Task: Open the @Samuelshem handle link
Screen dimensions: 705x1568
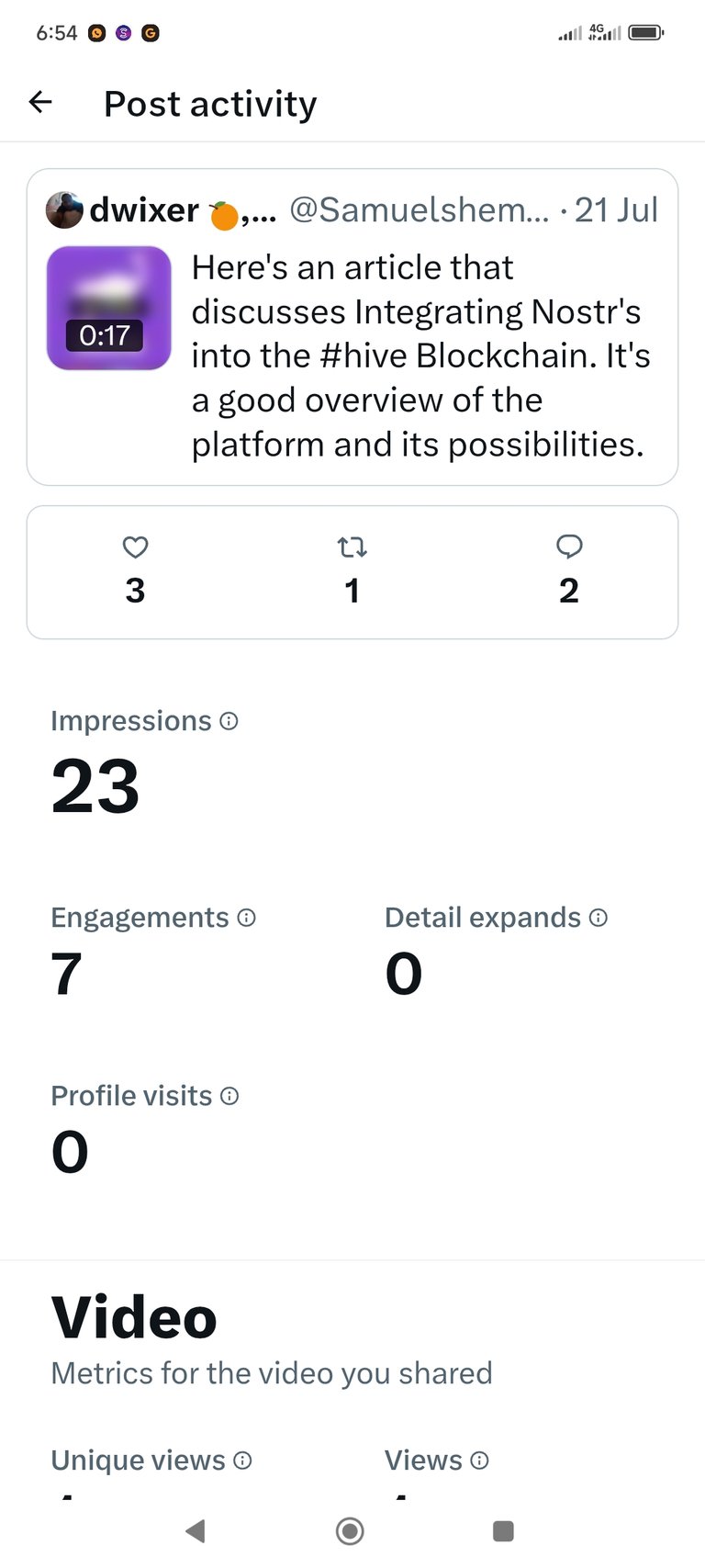Action: [420, 210]
